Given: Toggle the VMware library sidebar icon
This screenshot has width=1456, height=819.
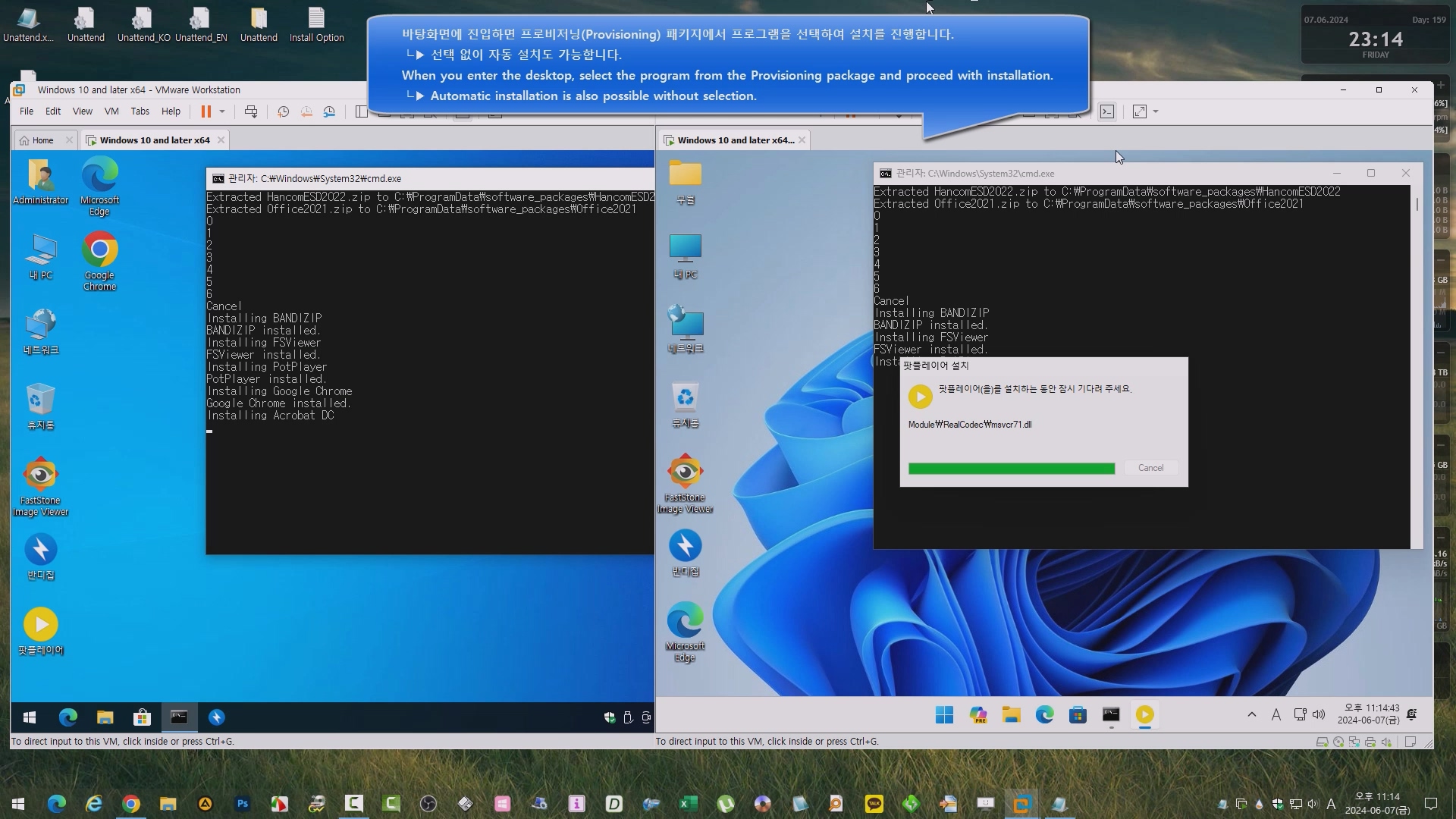Looking at the screenshot, I should click(x=361, y=111).
